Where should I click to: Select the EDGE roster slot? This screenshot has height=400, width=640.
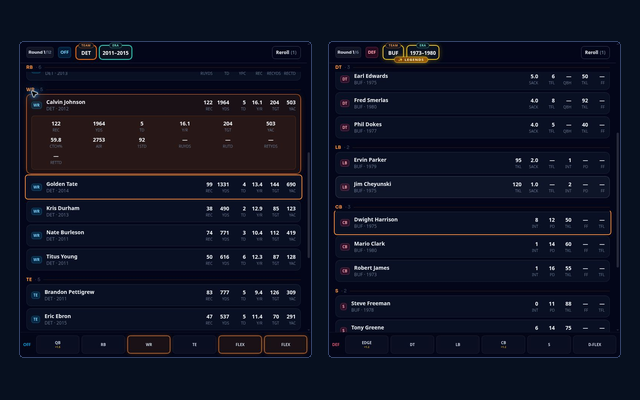click(367, 344)
